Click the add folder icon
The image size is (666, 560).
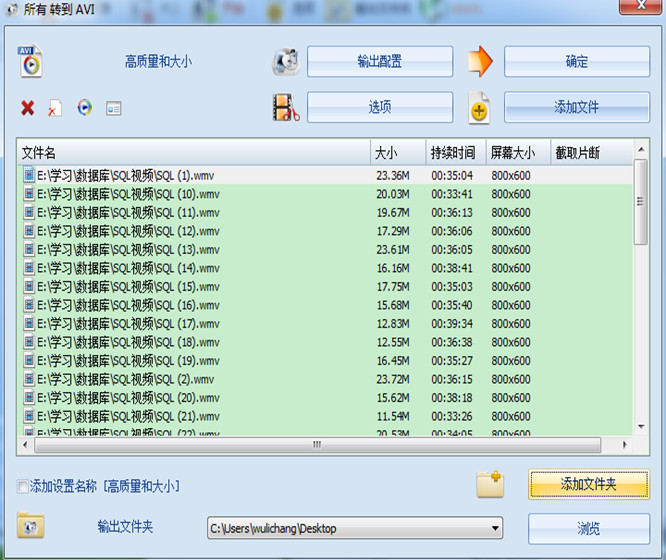(490, 484)
